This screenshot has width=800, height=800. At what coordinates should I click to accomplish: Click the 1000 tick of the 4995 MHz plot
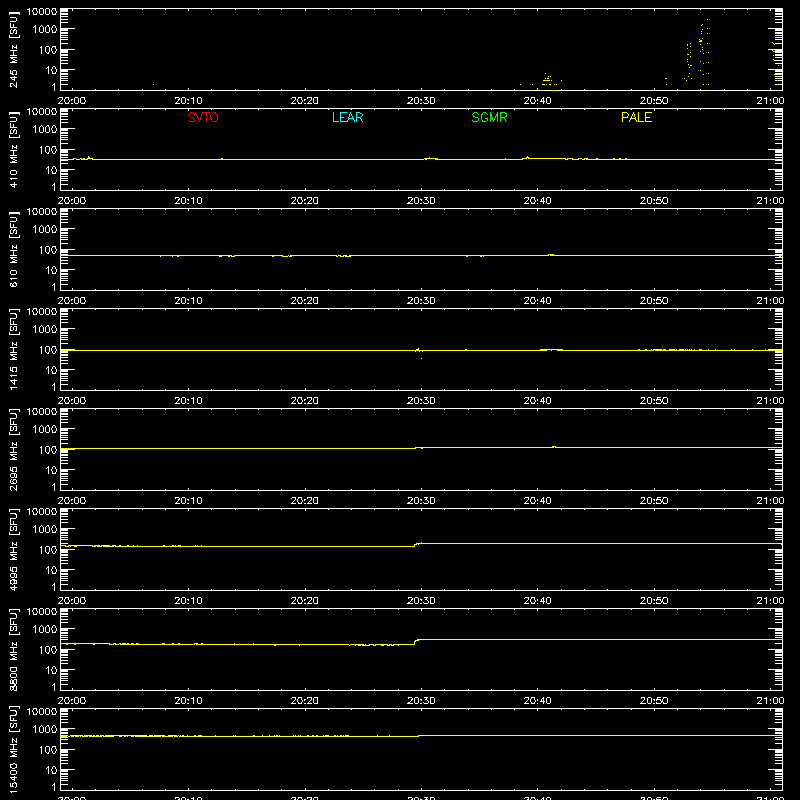point(45,530)
